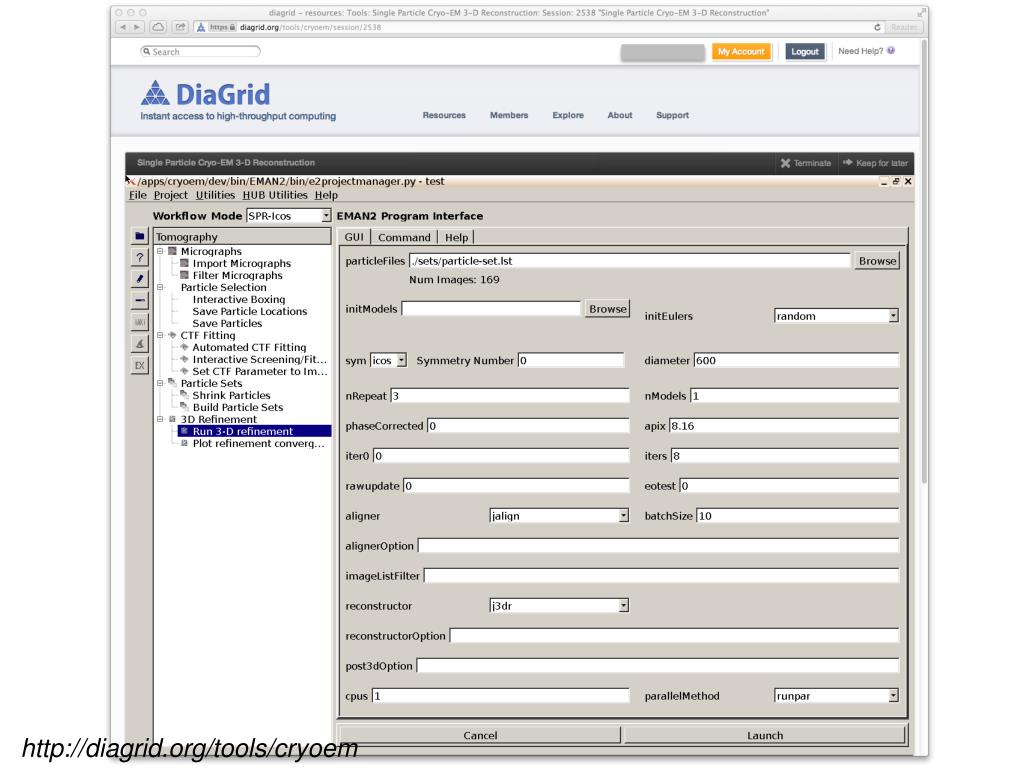Reload the page with the refresh icon
Screen dimensions: 1024x768
coord(877,27)
